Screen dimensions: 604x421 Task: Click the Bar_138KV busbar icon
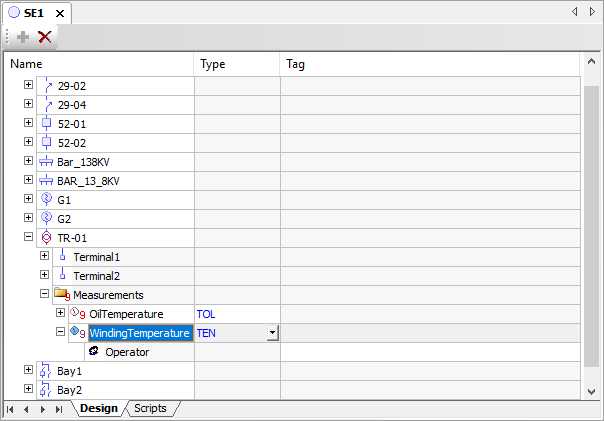point(46,162)
